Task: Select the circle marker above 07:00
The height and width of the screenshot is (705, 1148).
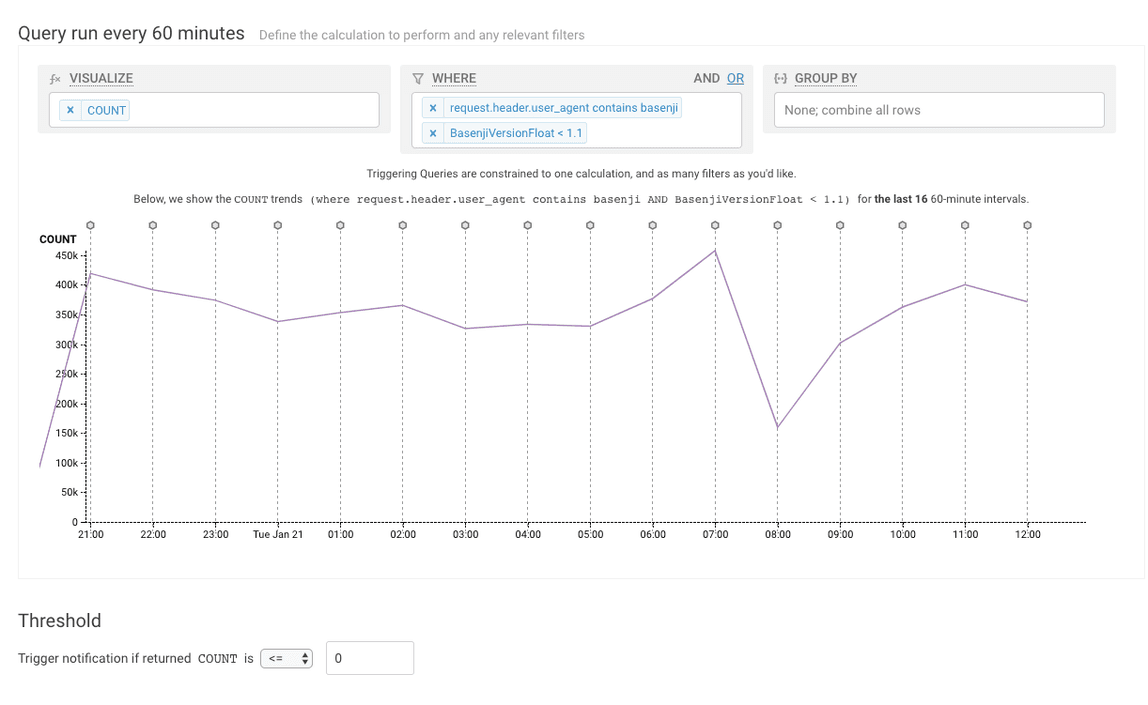Action: [715, 225]
